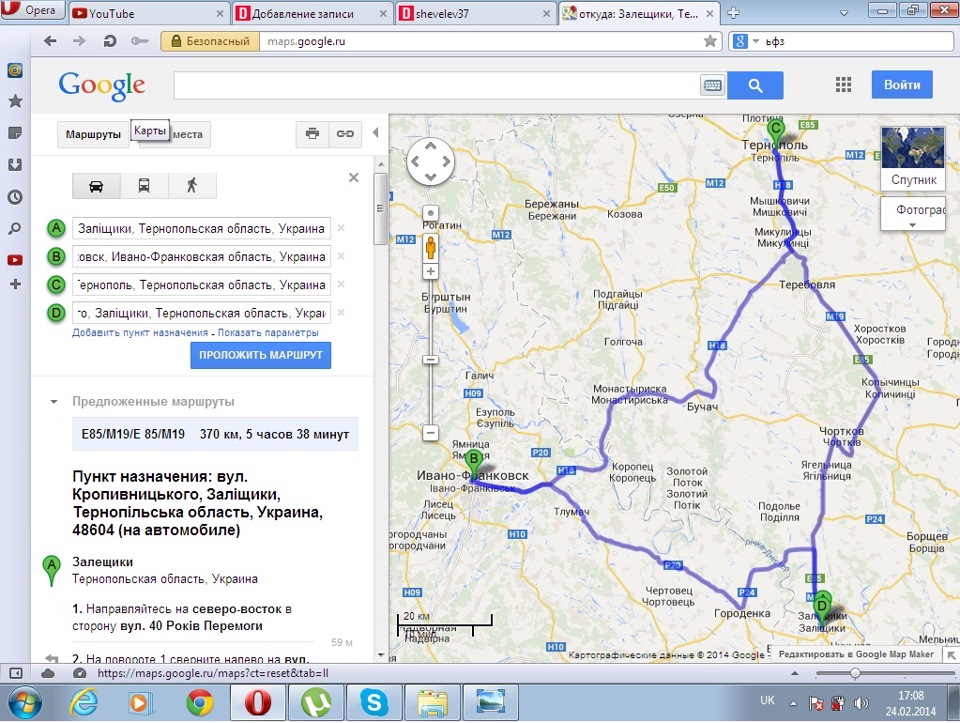Click the Показать параметры link
This screenshot has width=960, height=723.
pyautogui.click(x=268, y=332)
